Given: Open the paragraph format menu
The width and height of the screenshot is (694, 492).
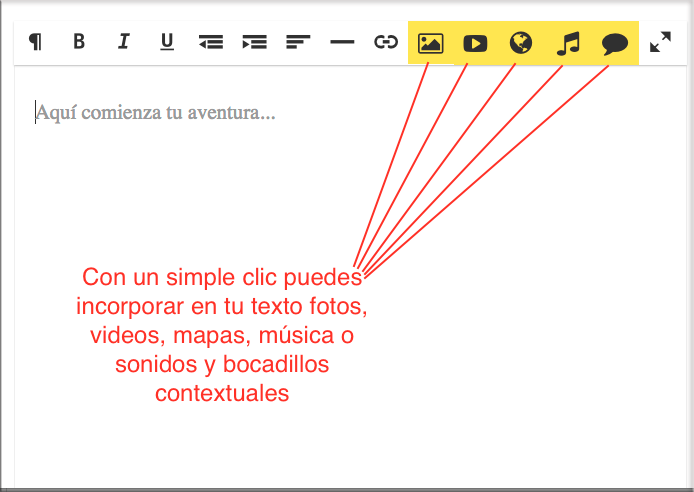Looking at the screenshot, I should pyautogui.click(x=35, y=42).
